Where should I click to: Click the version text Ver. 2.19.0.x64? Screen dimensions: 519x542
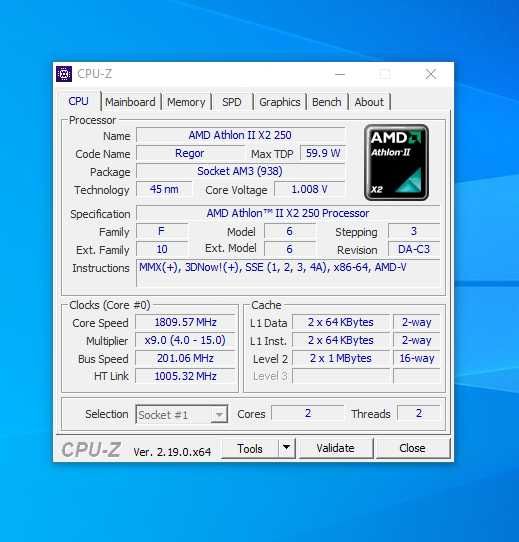click(172, 452)
